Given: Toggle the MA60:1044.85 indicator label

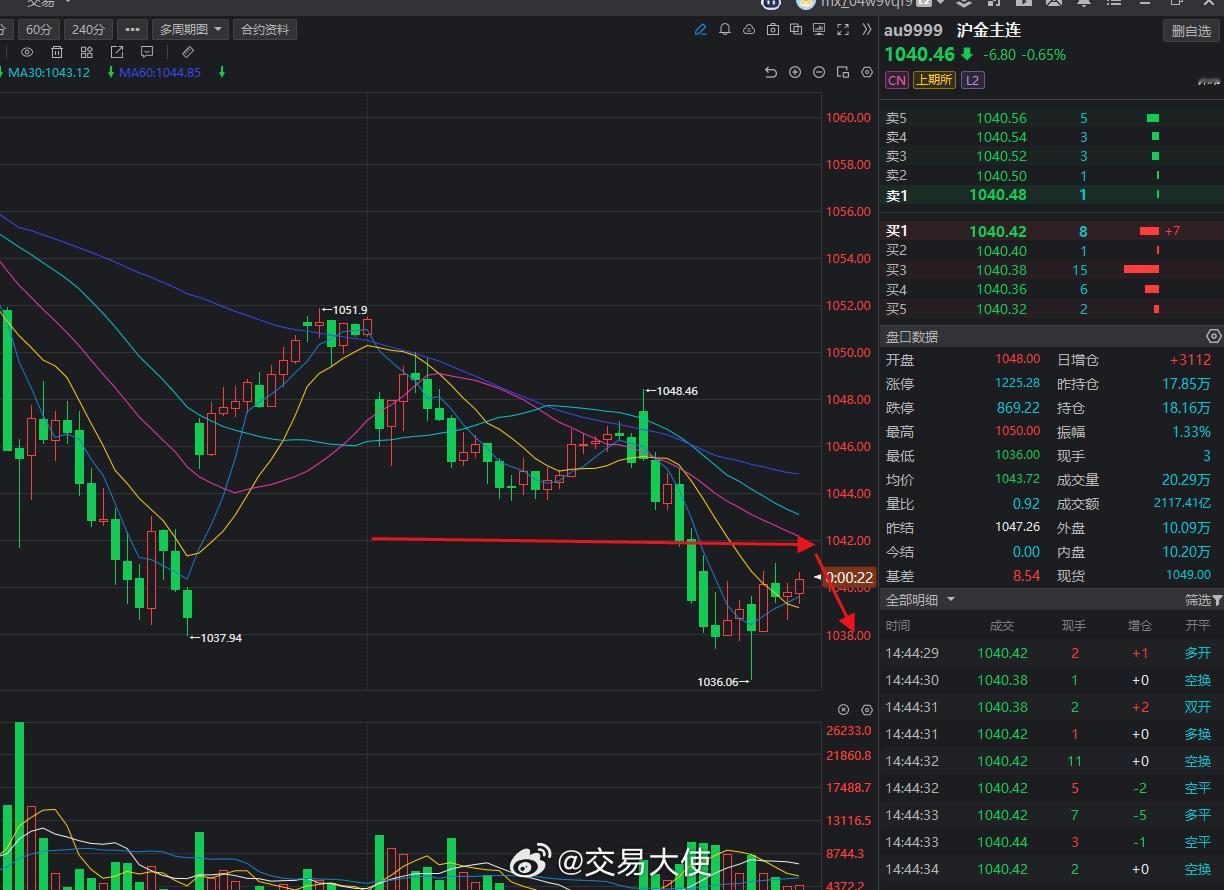Looking at the screenshot, I should point(160,72).
